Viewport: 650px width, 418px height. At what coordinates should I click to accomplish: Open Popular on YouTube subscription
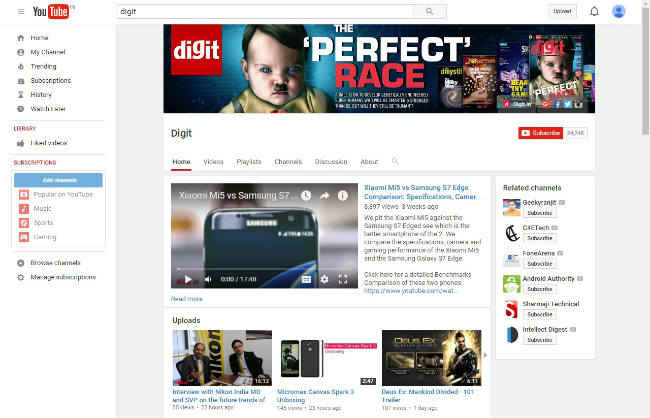58,194
